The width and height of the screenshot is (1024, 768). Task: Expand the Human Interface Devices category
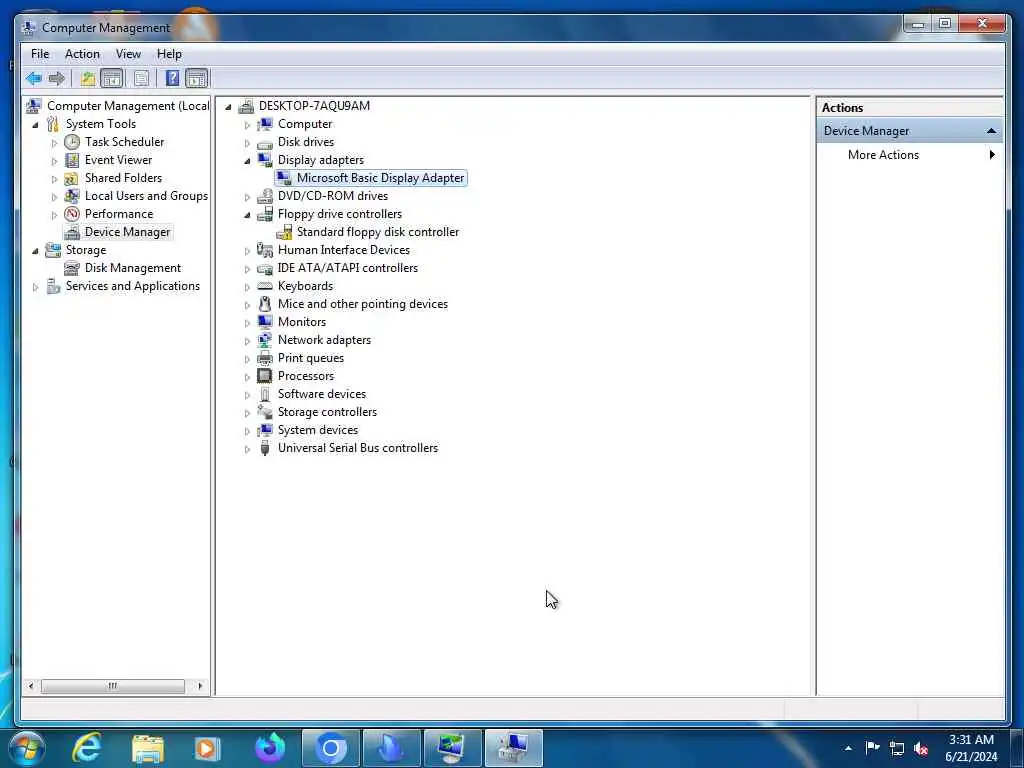coord(248,251)
